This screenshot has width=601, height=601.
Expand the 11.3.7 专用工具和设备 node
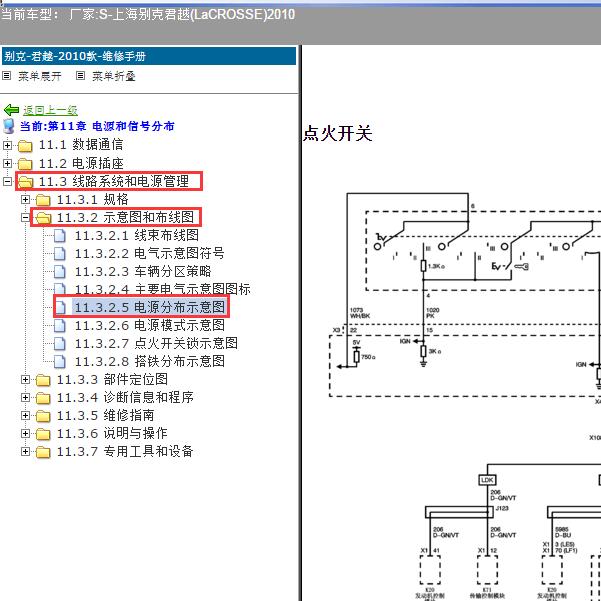[25, 452]
